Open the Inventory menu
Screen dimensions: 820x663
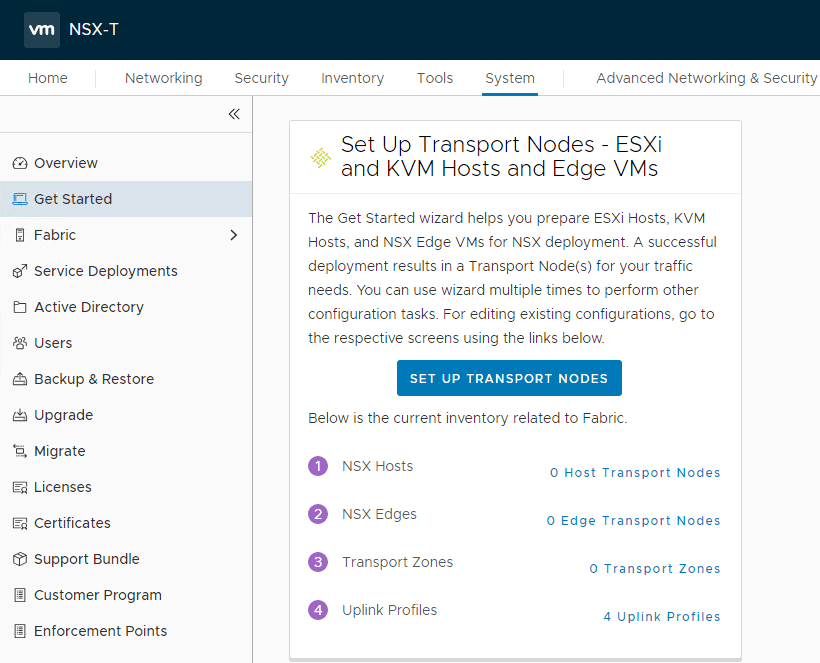coord(352,77)
